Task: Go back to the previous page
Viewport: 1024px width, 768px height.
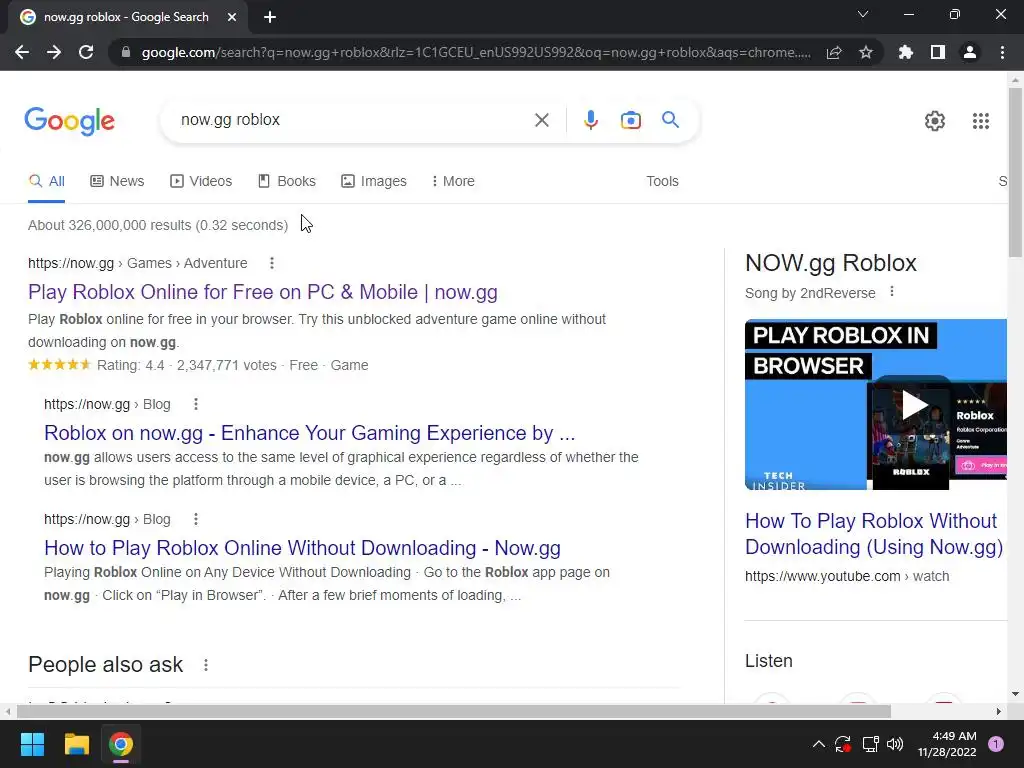Action: pyautogui.click(x=22, y=52)
